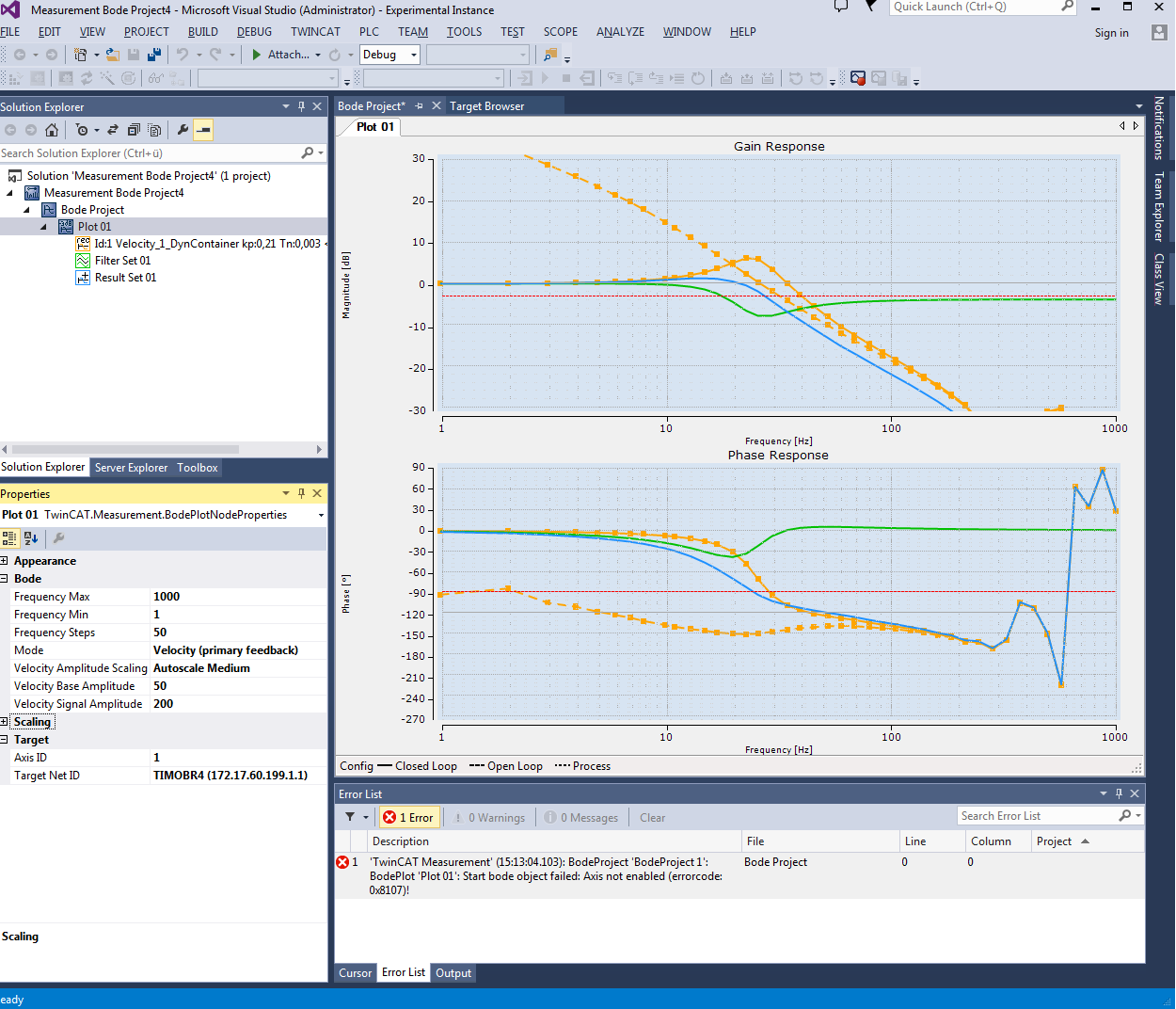Screen dimensions: 1176x1009
Task: Click the Quick Launch magnifier icon
Action: tap(1068, 7)
